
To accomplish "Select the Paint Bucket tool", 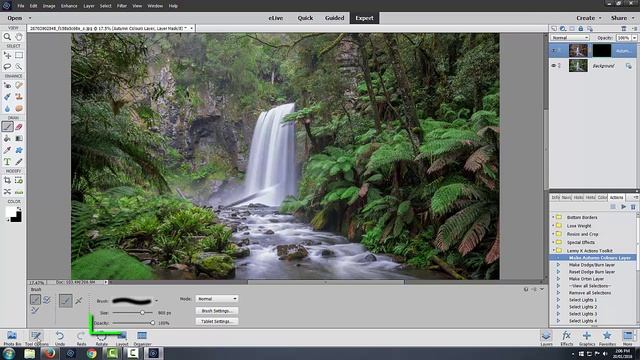I will point(7,138).
